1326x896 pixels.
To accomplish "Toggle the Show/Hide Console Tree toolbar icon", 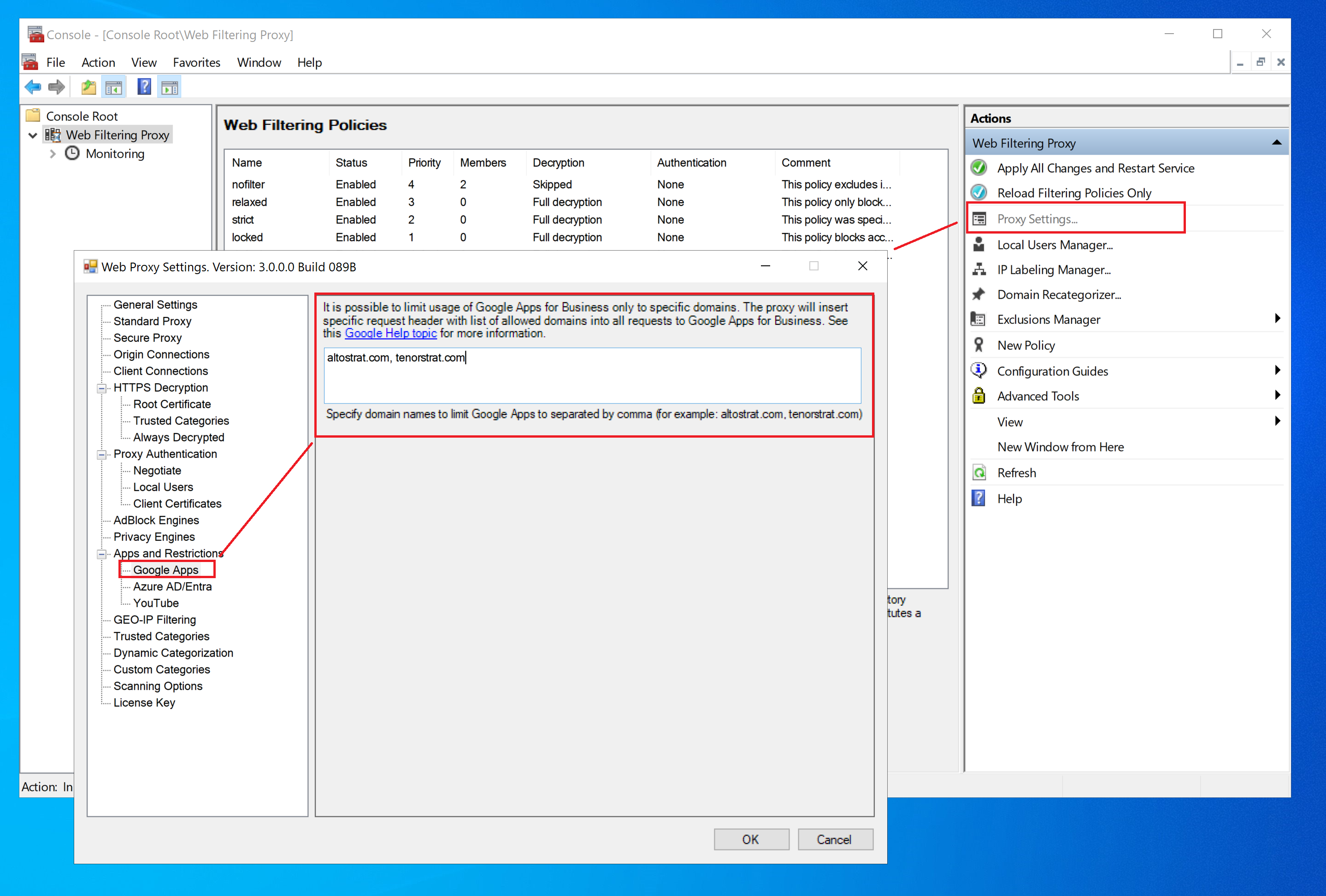I will pos(113,87).
